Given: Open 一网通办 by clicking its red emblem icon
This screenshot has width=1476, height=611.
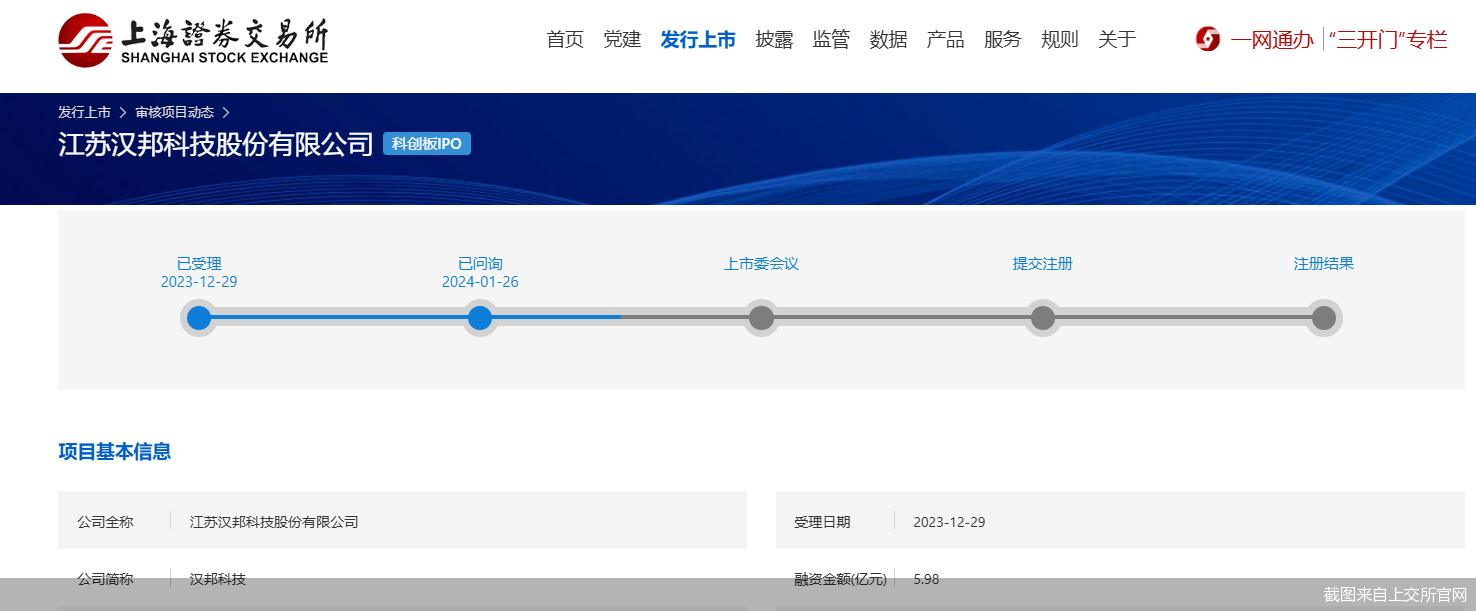Looking at the screenshot, I should point(1207,39).
